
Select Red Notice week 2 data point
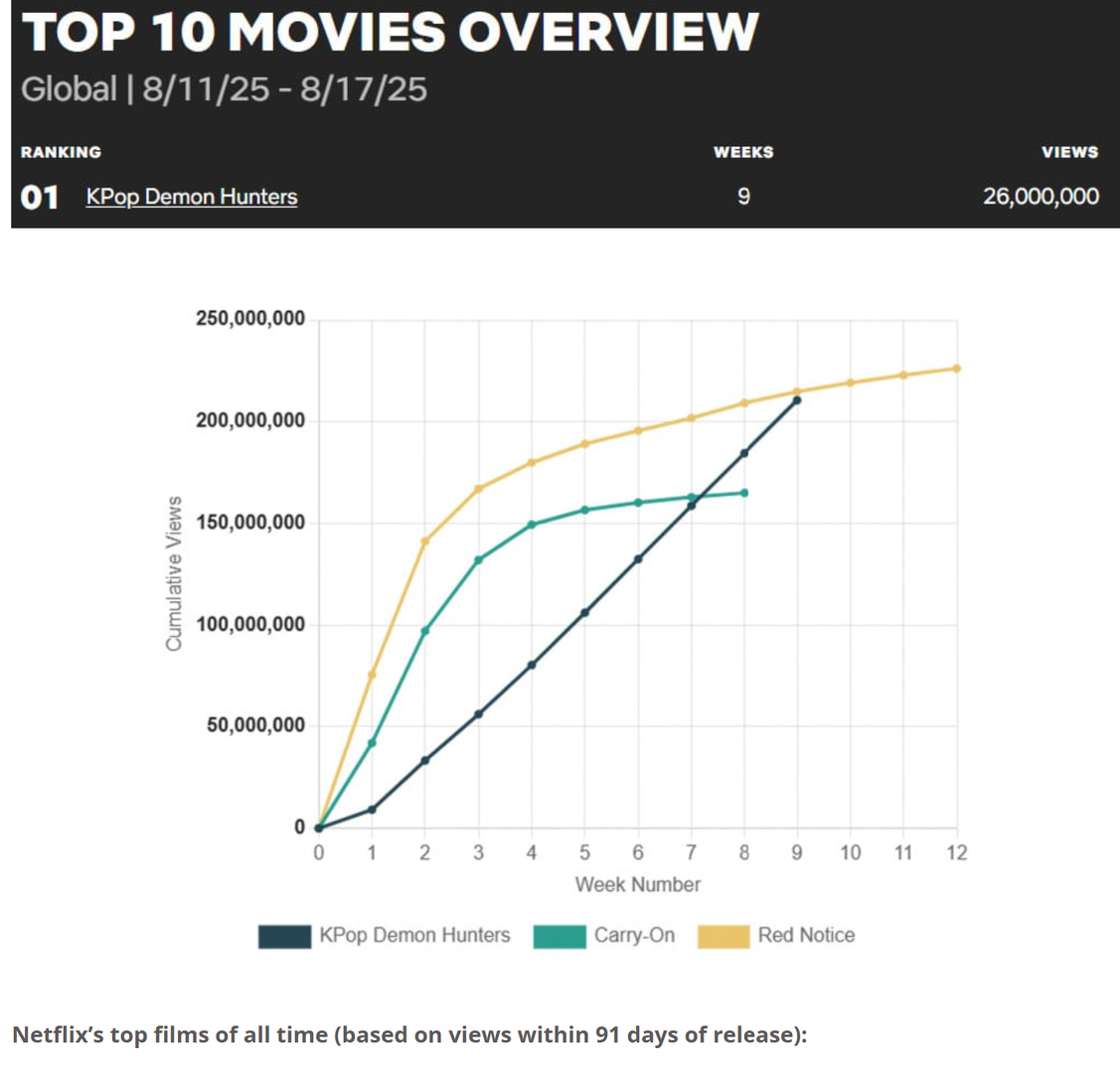pyautogui.click(x=425, y=541)
